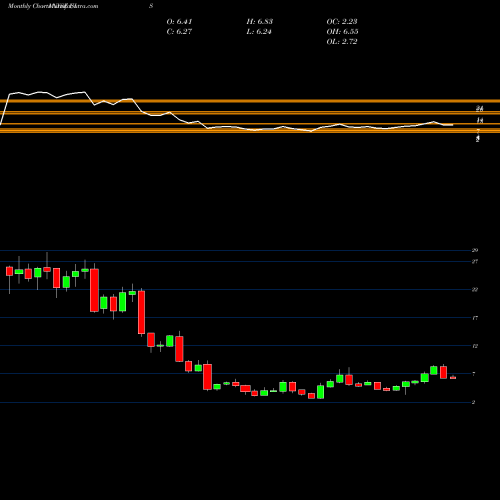This screenshot has height=500, width=500.
Task: Click the 12 price axis label
Action: pyautogui.click(x=475, y=346)
